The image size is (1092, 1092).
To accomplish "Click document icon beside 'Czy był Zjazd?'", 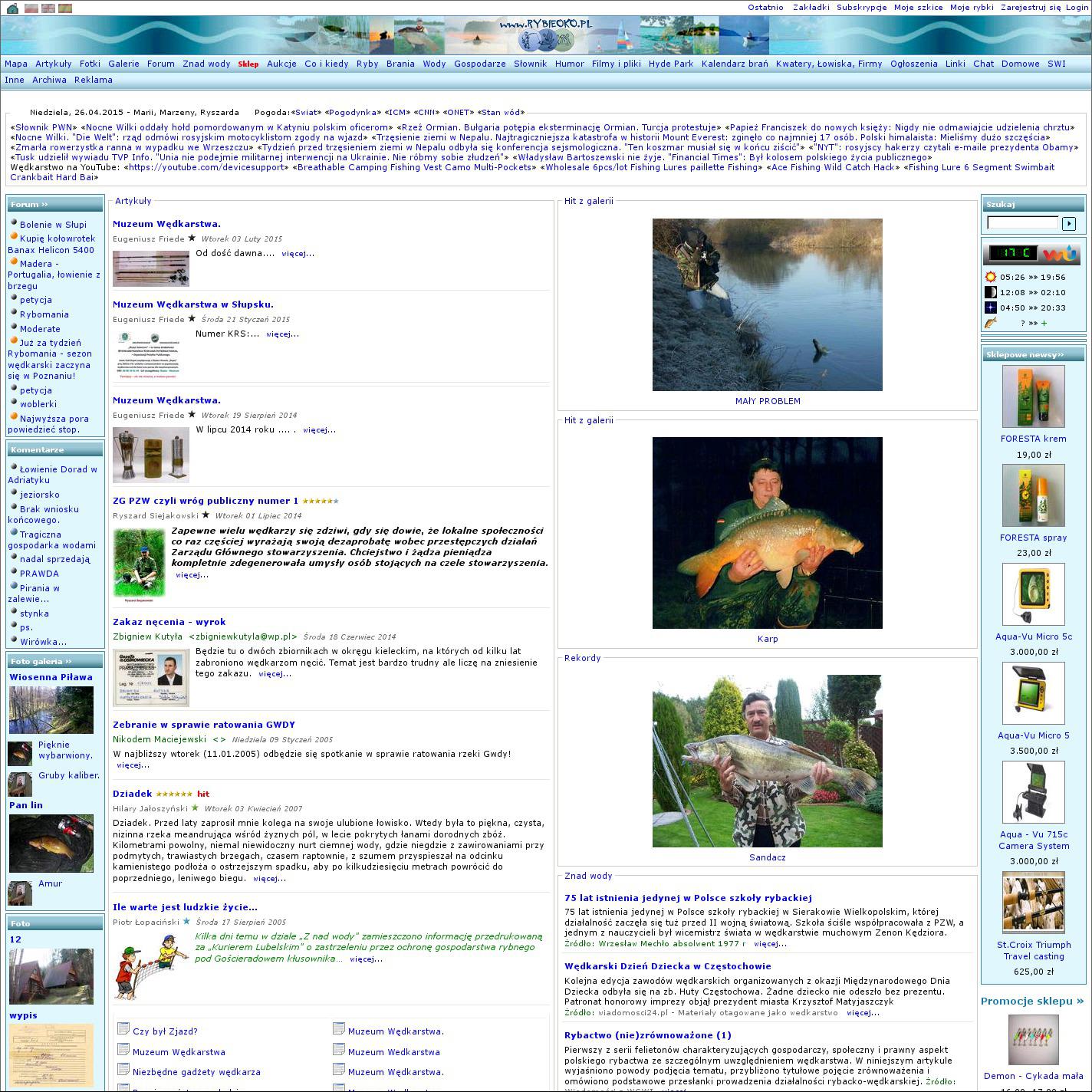I will (123, 1029).
